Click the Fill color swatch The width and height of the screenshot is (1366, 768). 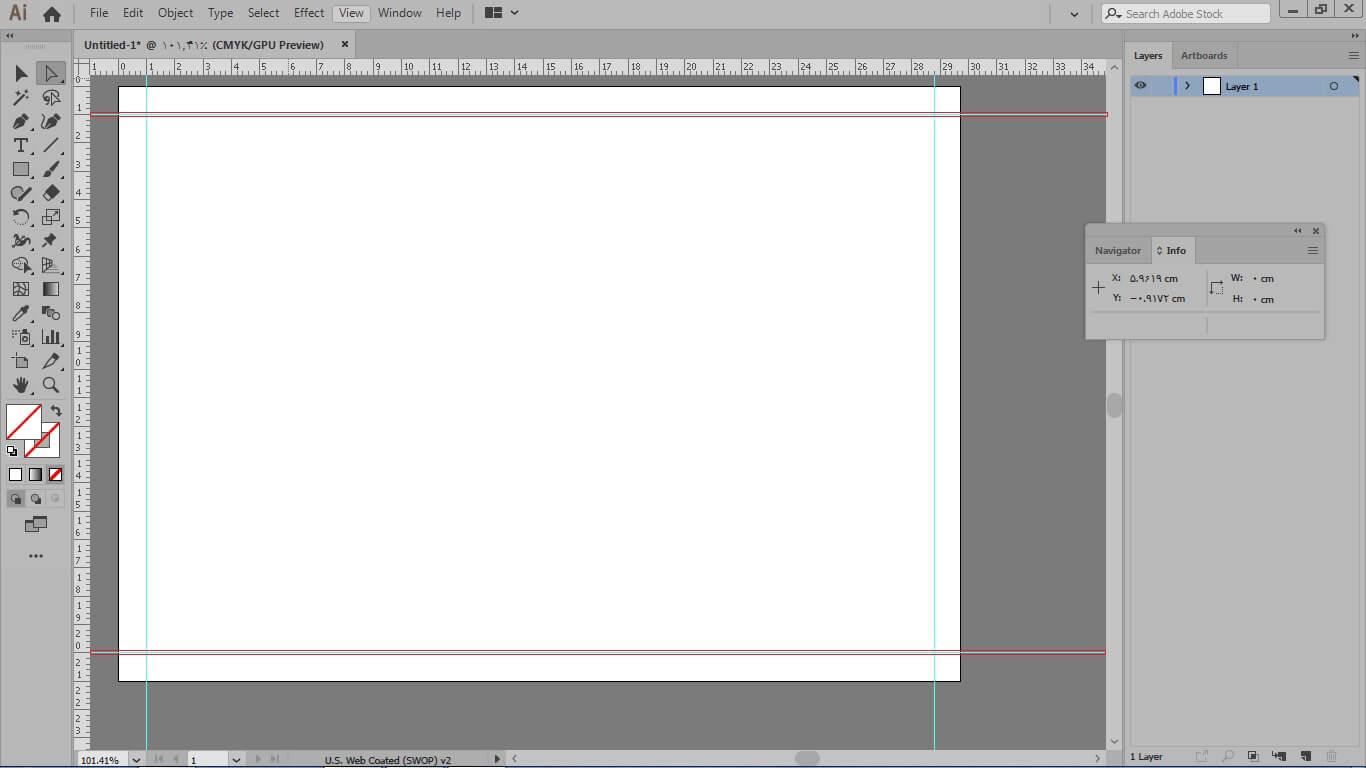tap(22, 421)
